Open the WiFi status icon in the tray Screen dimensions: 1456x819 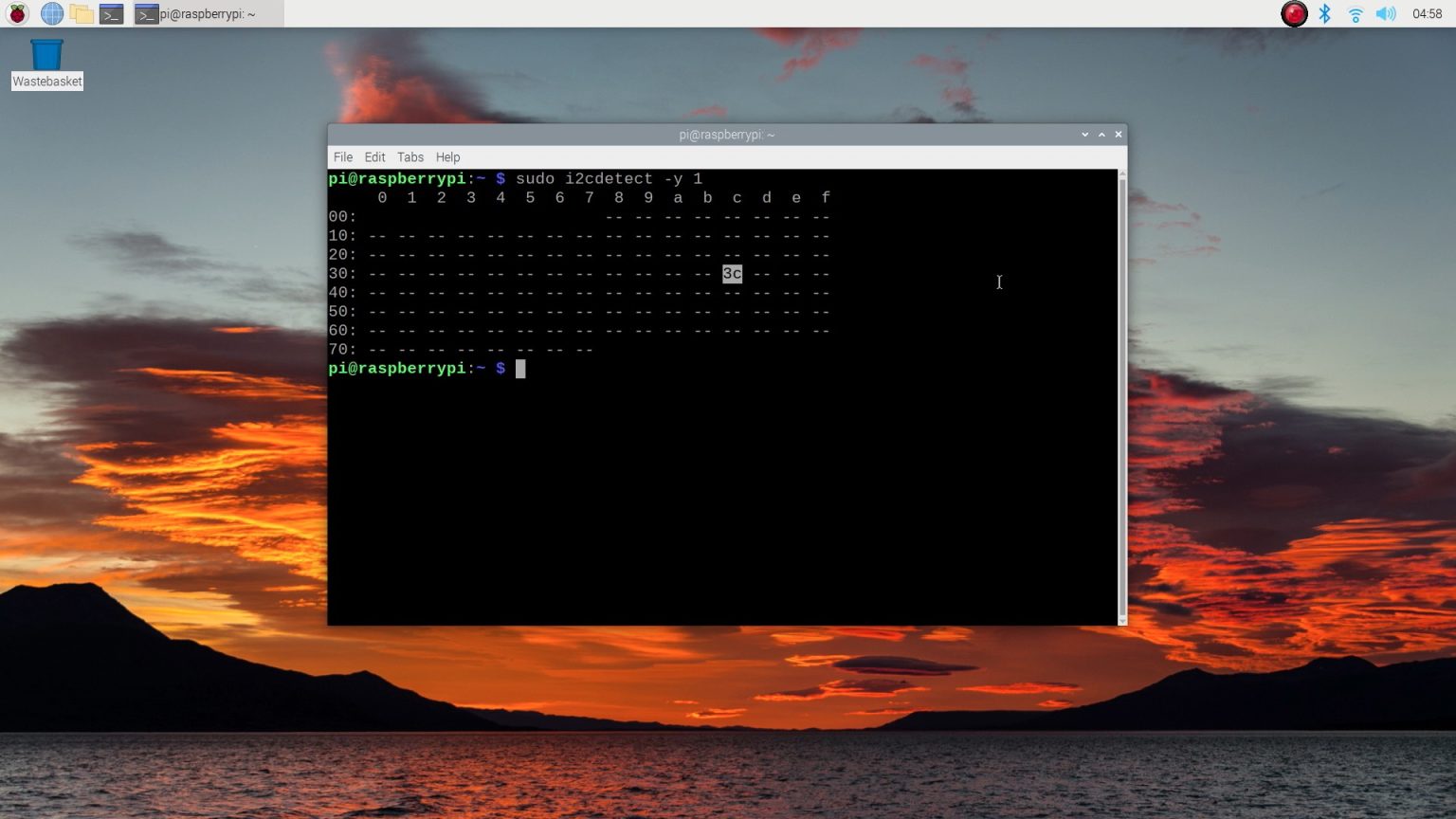(x=1356, y=13)
